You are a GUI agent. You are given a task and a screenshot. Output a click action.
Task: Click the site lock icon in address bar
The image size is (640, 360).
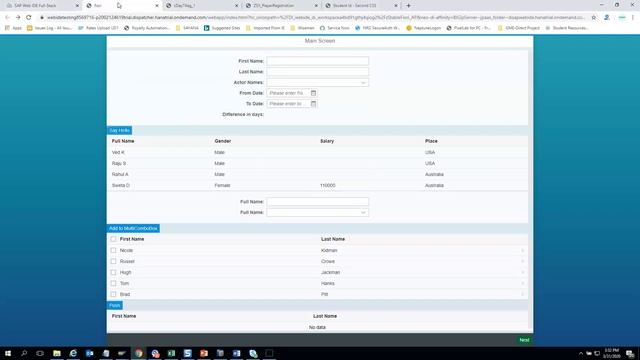pos(41,18)
